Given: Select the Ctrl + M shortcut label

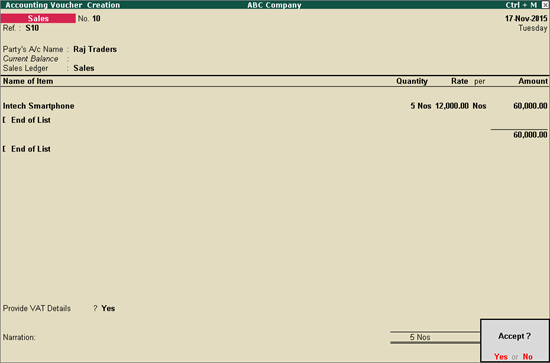Looking at the screenshot, I should pos(521,5).
